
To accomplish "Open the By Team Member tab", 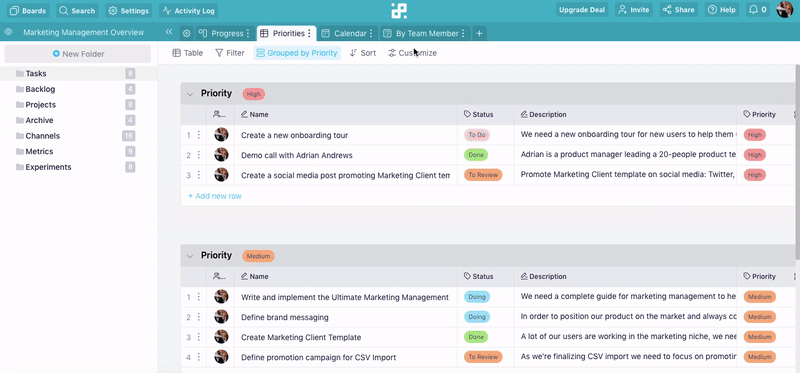I will [x=424, y=34].
